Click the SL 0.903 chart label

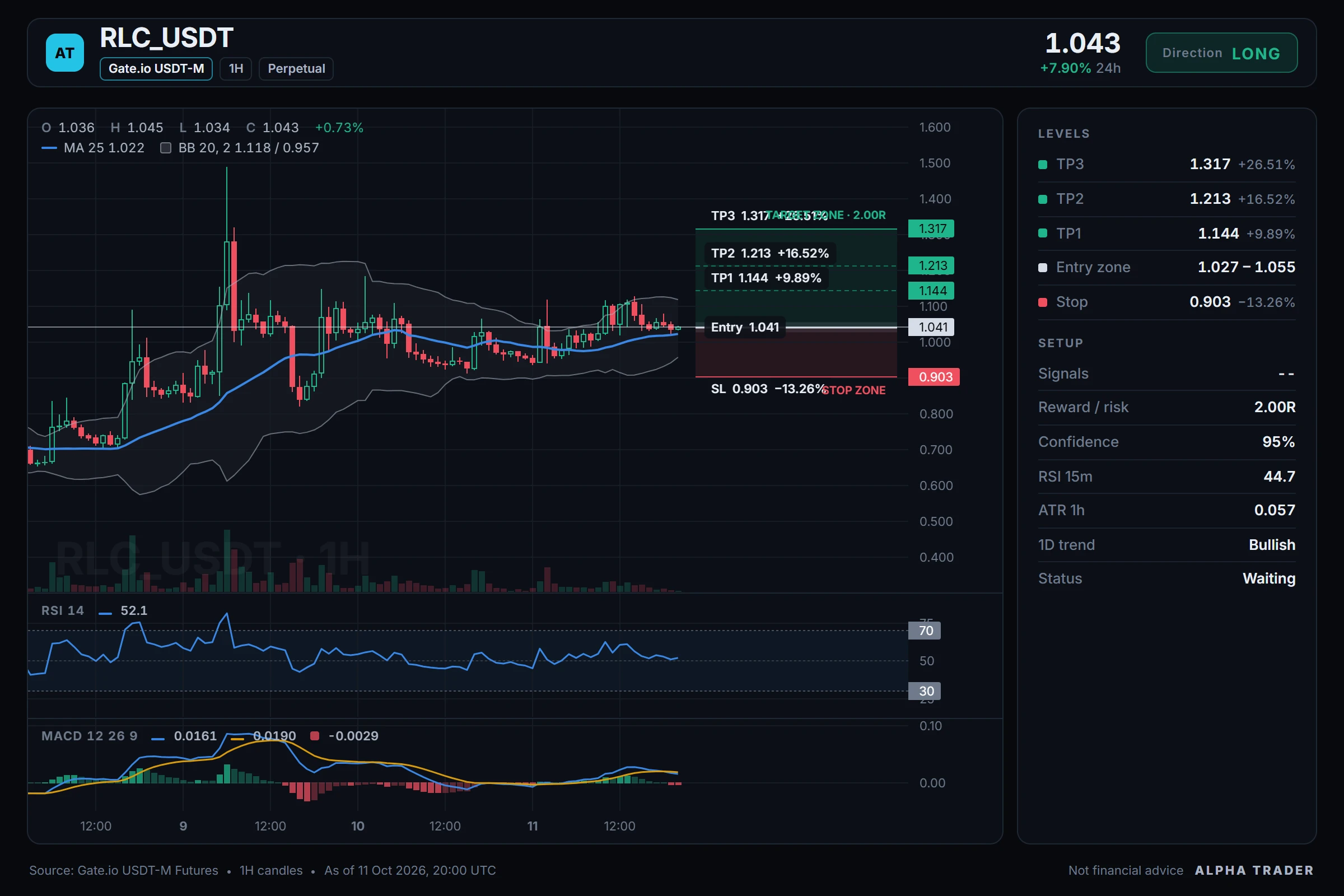pyautogui.click(x=768, y=389)
